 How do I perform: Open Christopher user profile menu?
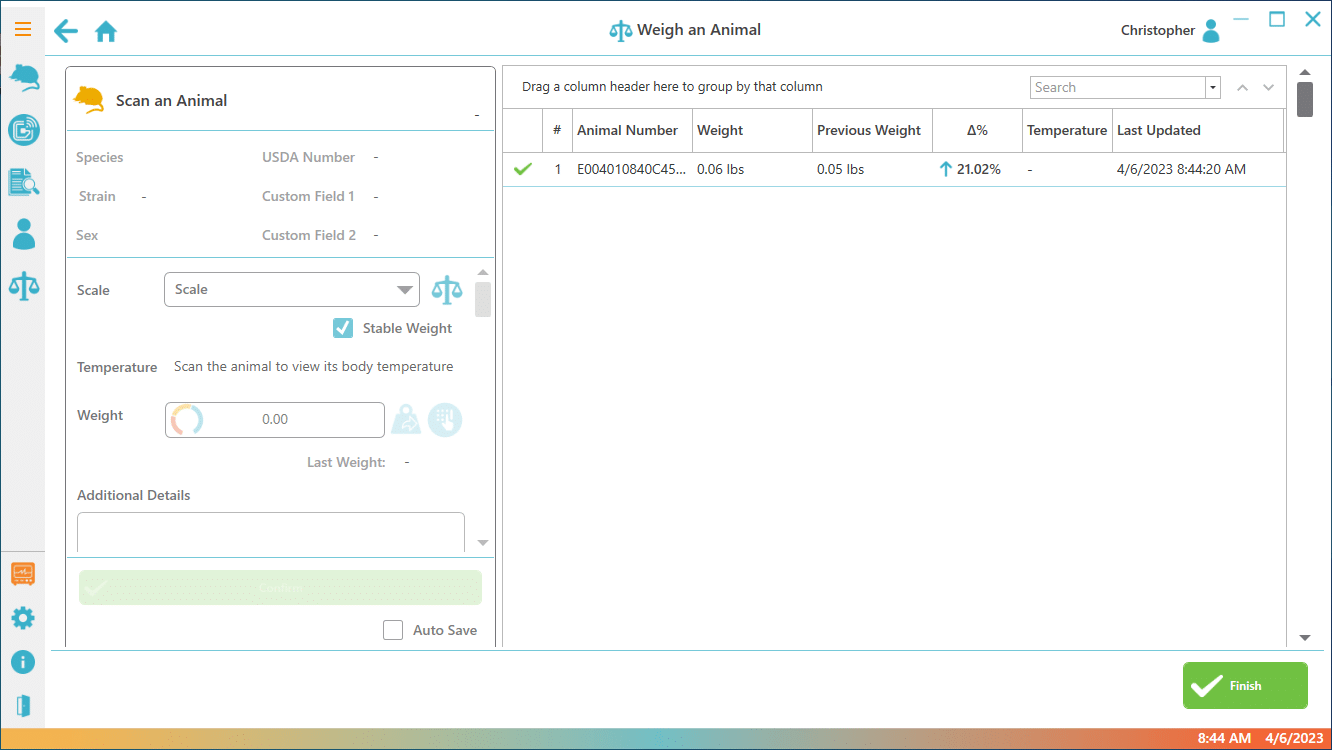(x=1210, y=31)
